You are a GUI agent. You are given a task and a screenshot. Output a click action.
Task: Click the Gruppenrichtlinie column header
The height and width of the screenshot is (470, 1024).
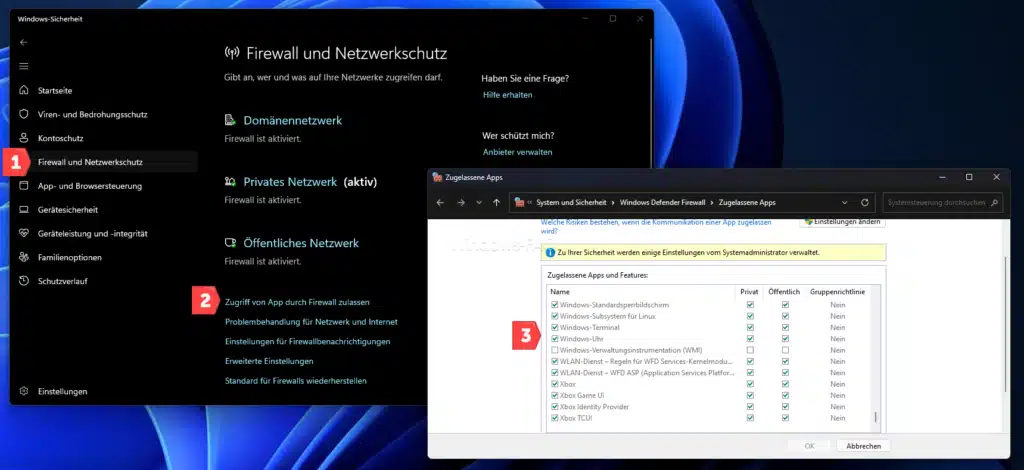[x=837, y=292]
